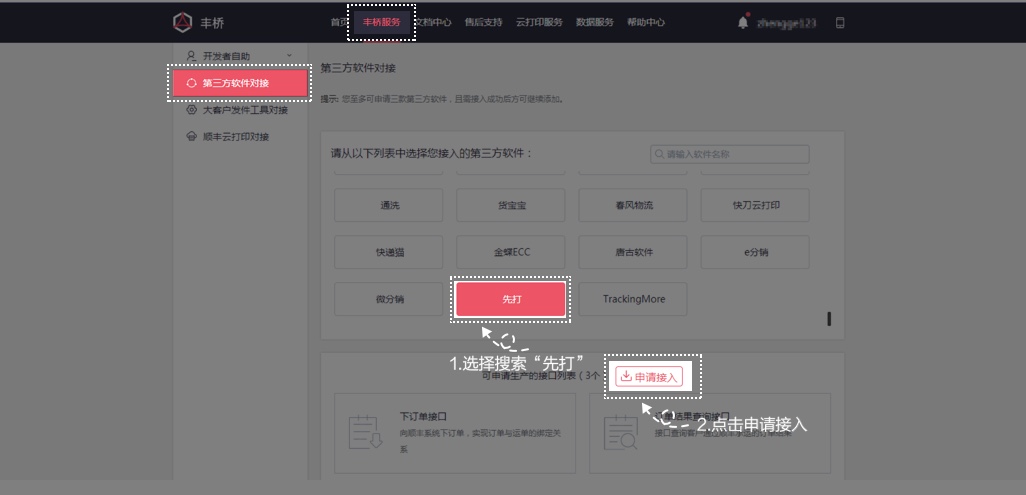Open the 丰桥服务 menu
This screenshot has width=1026, height=495.
pyautogui.click(x=381, y=22)
